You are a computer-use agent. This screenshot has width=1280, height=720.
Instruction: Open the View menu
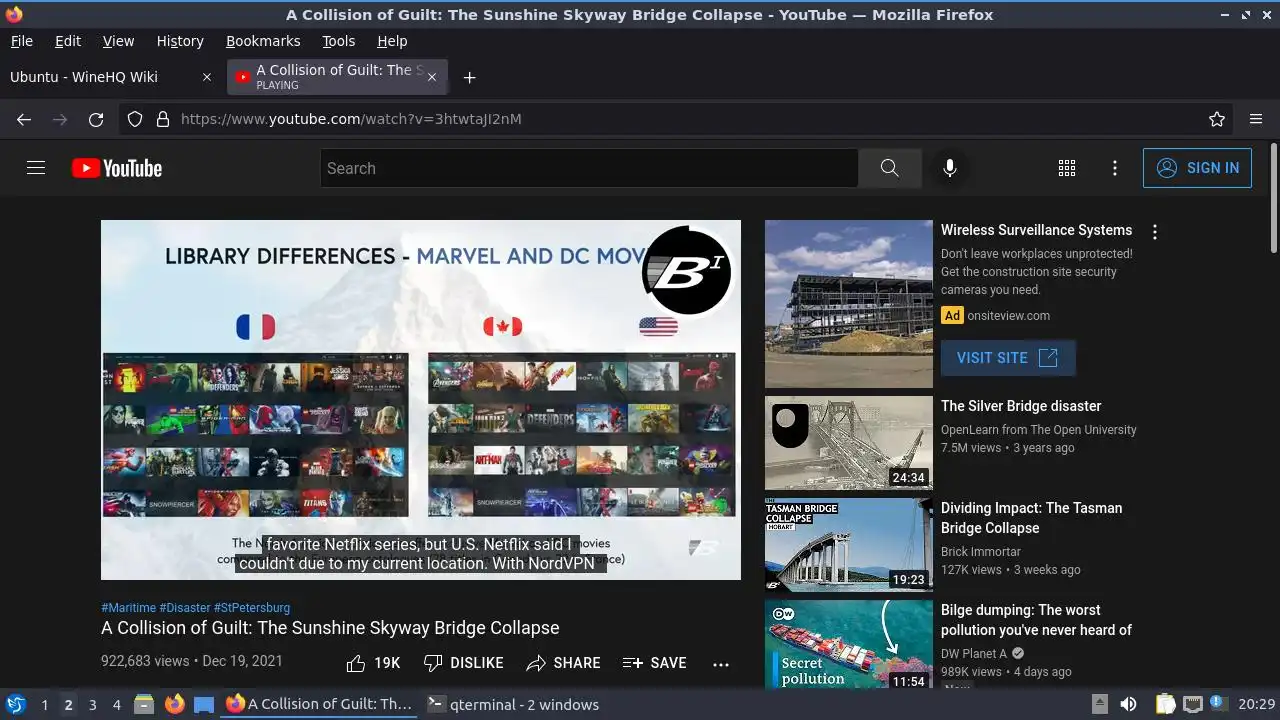[118, 41]
